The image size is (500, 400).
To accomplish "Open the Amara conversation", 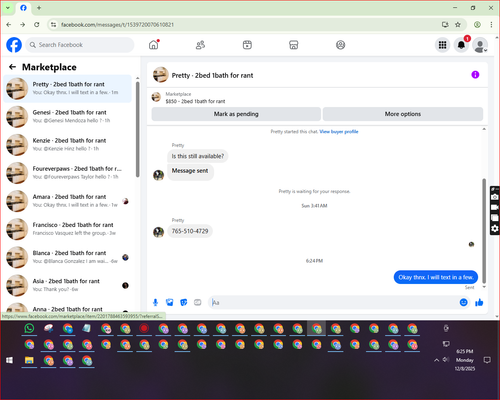I will click(x=68, y=201).
